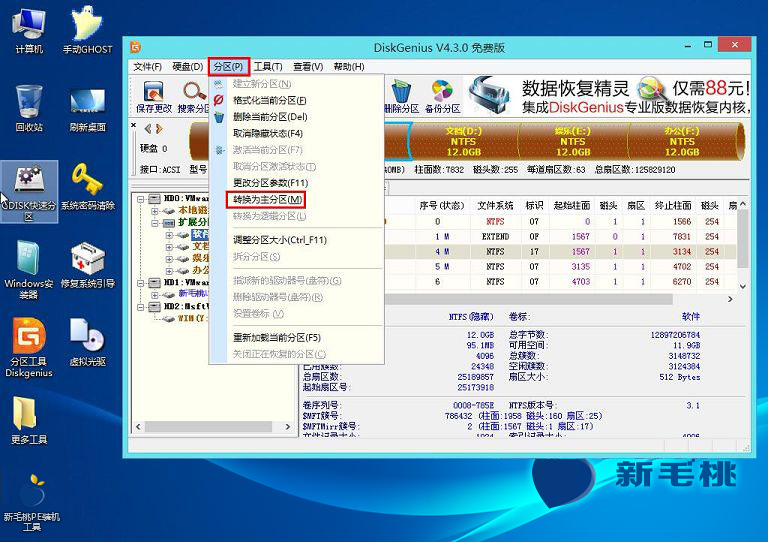768x542 pixels.
Task: Open the 更多工具 folder icon
Action: click(29, 420)
